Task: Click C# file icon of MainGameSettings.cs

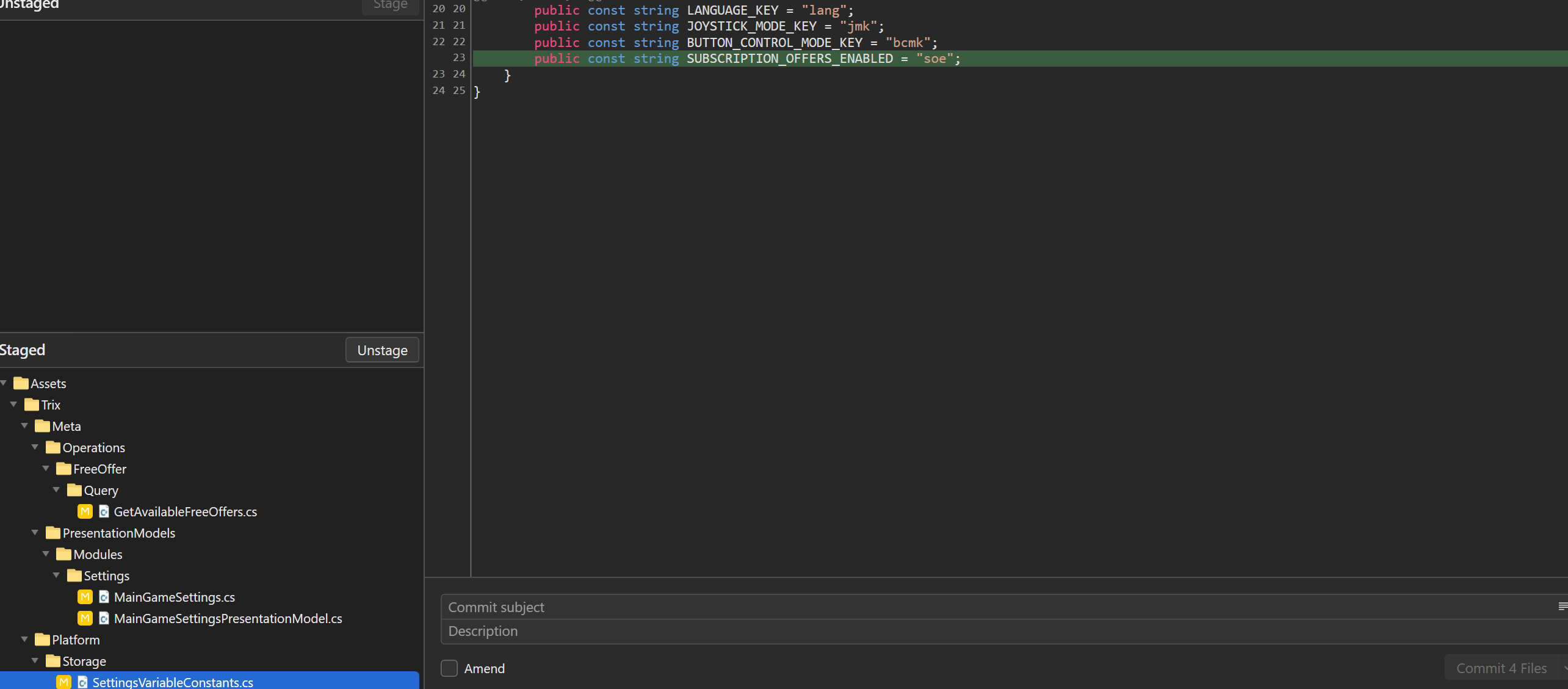Action: pyautogui.click(x=104, y=597)
